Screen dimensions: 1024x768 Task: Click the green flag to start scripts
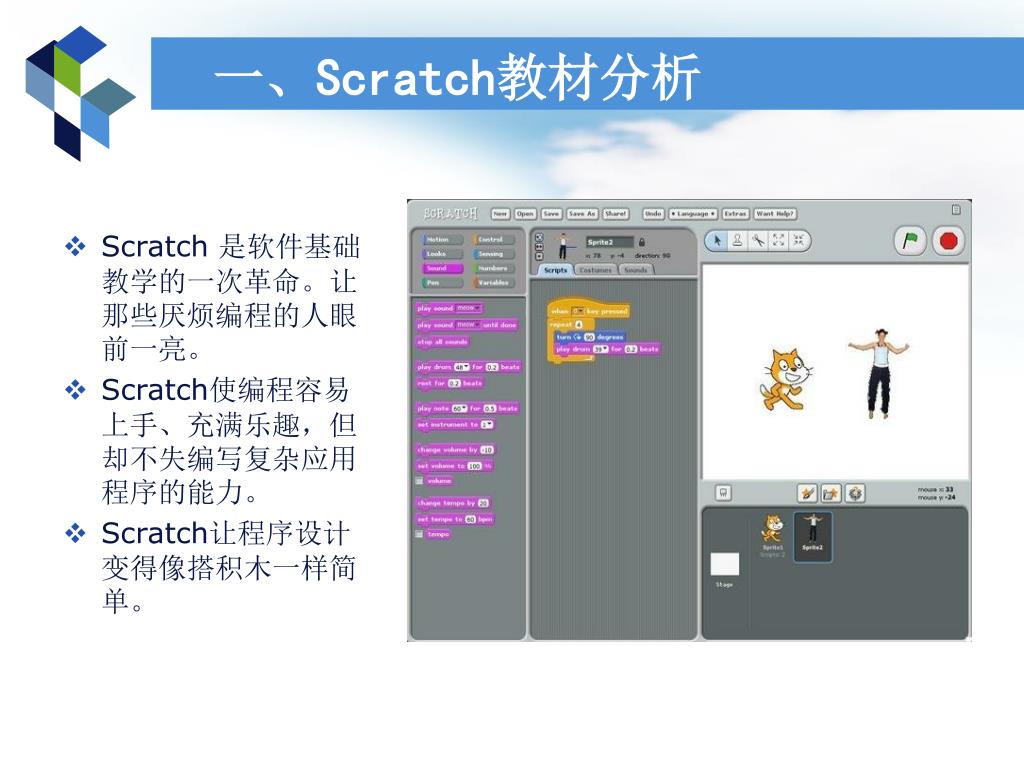tap(910, 242)
